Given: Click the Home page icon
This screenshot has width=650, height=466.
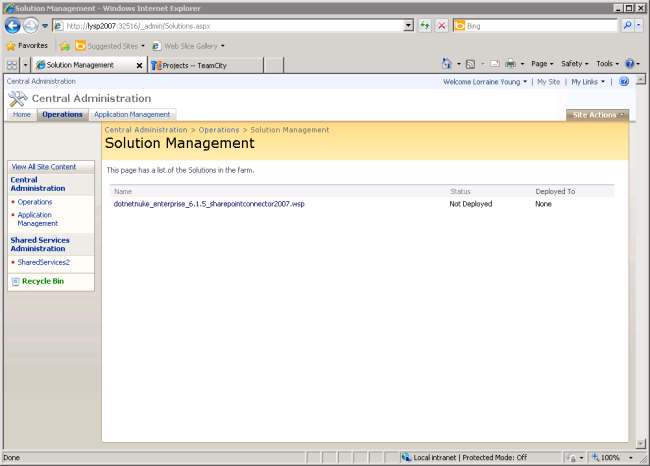Looking at the screenshot, I should tap(447, 64).
